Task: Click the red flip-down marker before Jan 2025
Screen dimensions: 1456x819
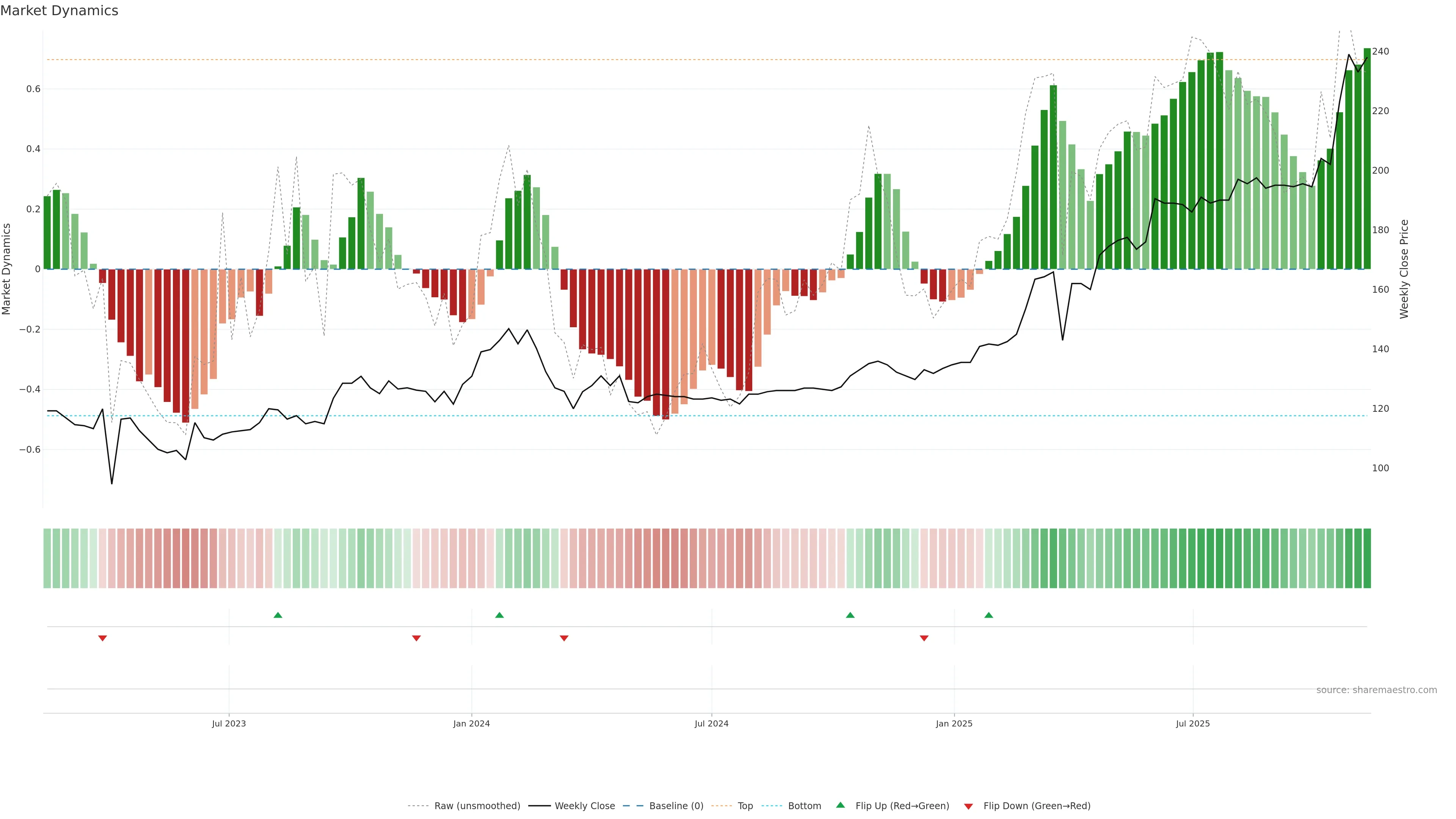Action: point(924,638)
